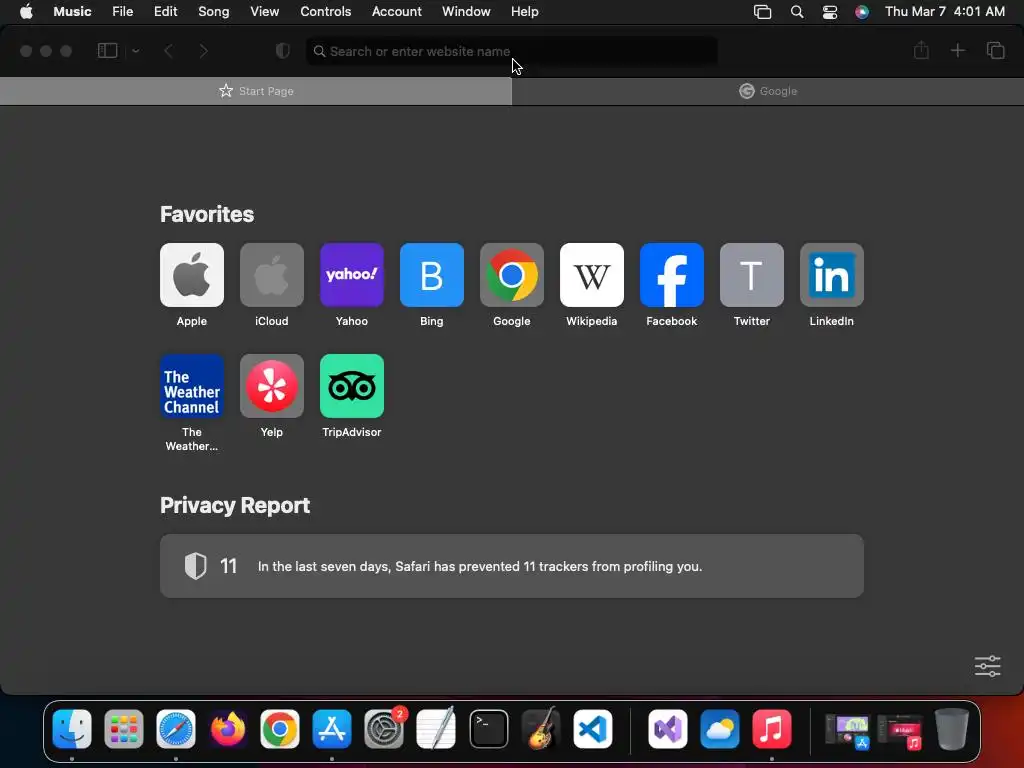Open the Wikipedia favorite tile
1024x768 pixels.
click(592, 275)
